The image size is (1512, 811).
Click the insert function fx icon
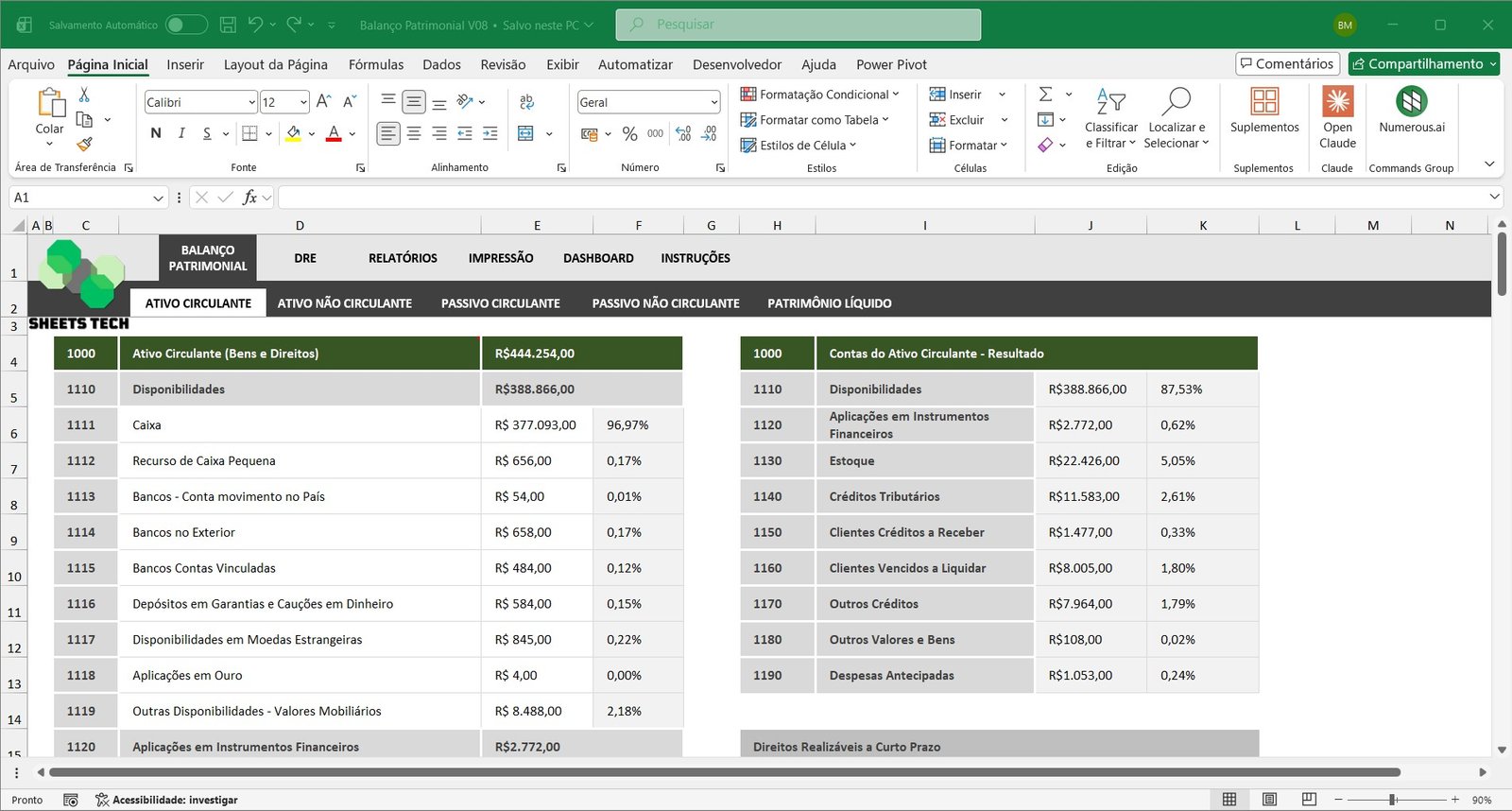(249, 198)
